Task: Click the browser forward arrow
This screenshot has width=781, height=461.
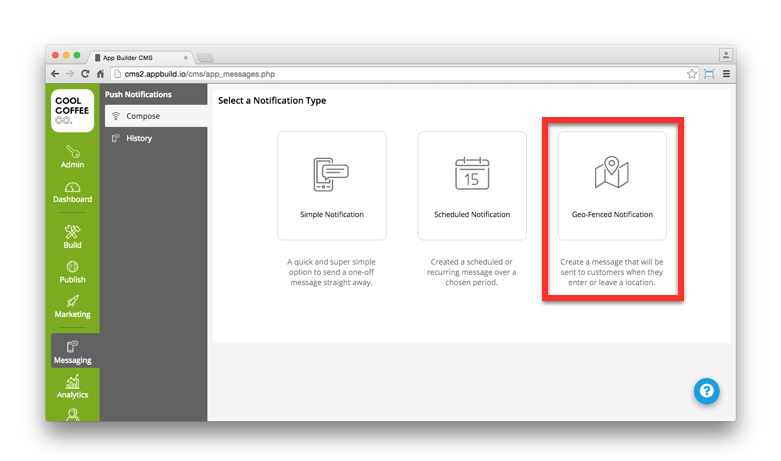Action: [70, 74]
